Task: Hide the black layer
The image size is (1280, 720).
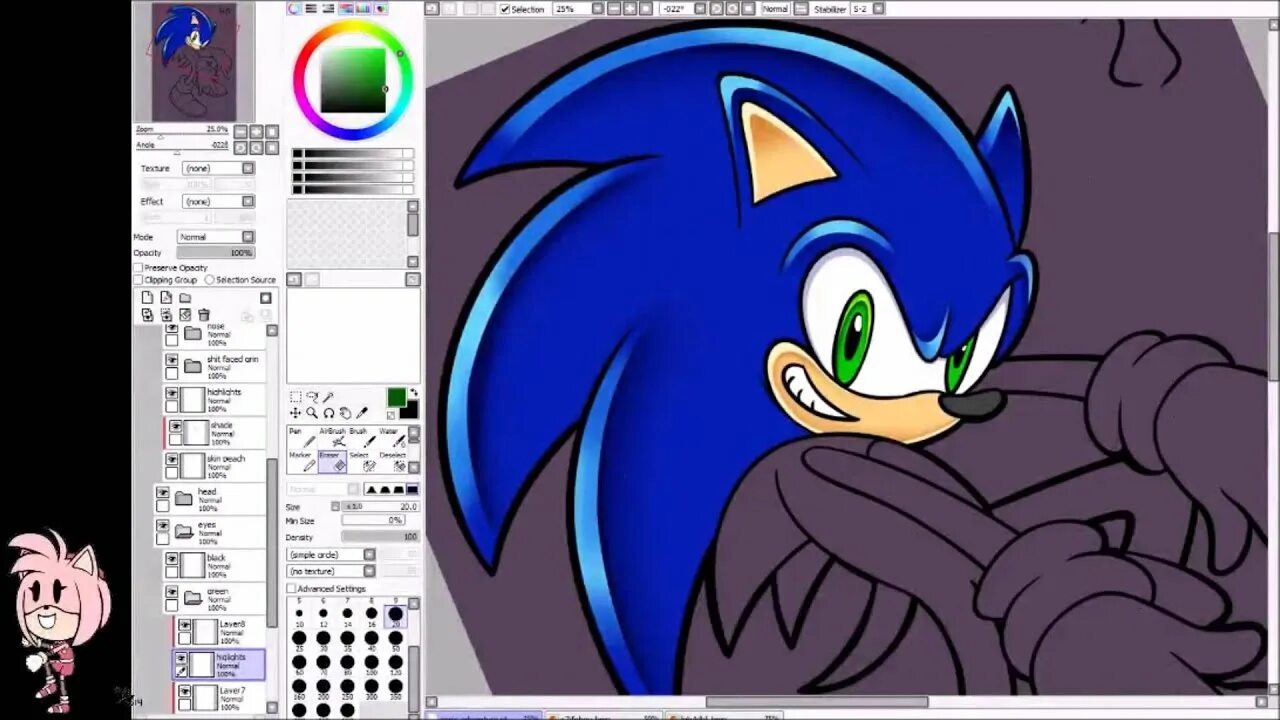Action: 172,560
